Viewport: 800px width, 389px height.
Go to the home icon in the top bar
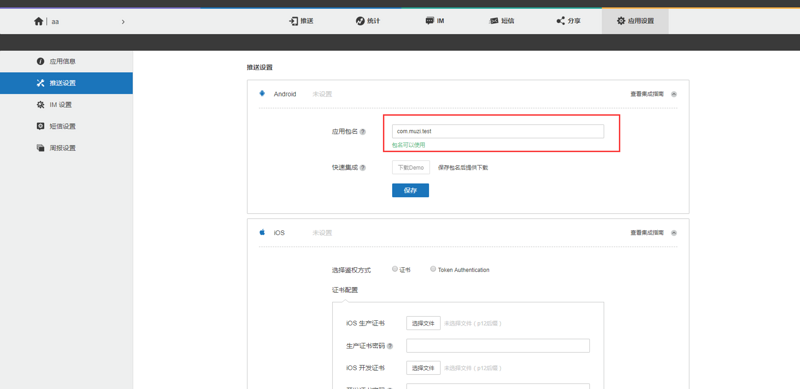pos(38,21)
